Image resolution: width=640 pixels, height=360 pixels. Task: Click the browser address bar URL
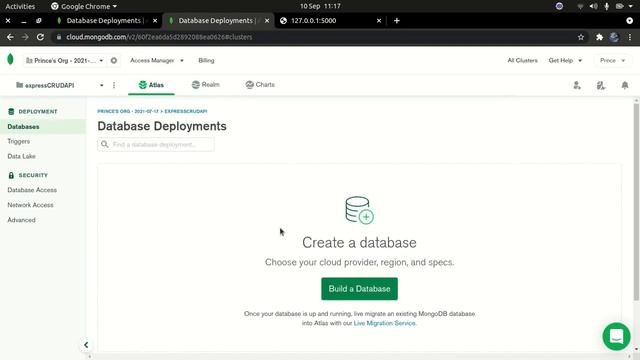[159, 37]
